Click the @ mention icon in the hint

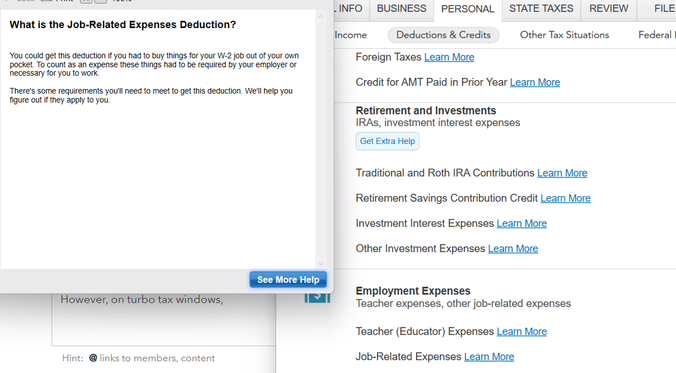pos(93,358)
